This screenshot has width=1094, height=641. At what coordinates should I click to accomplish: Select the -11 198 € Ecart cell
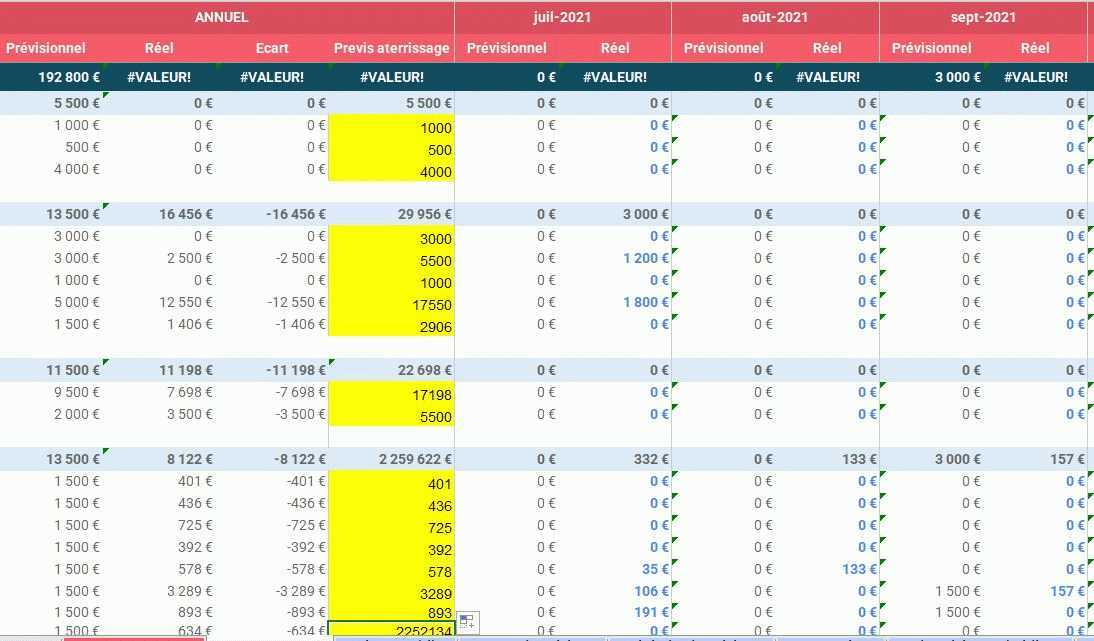click(272, 370)
